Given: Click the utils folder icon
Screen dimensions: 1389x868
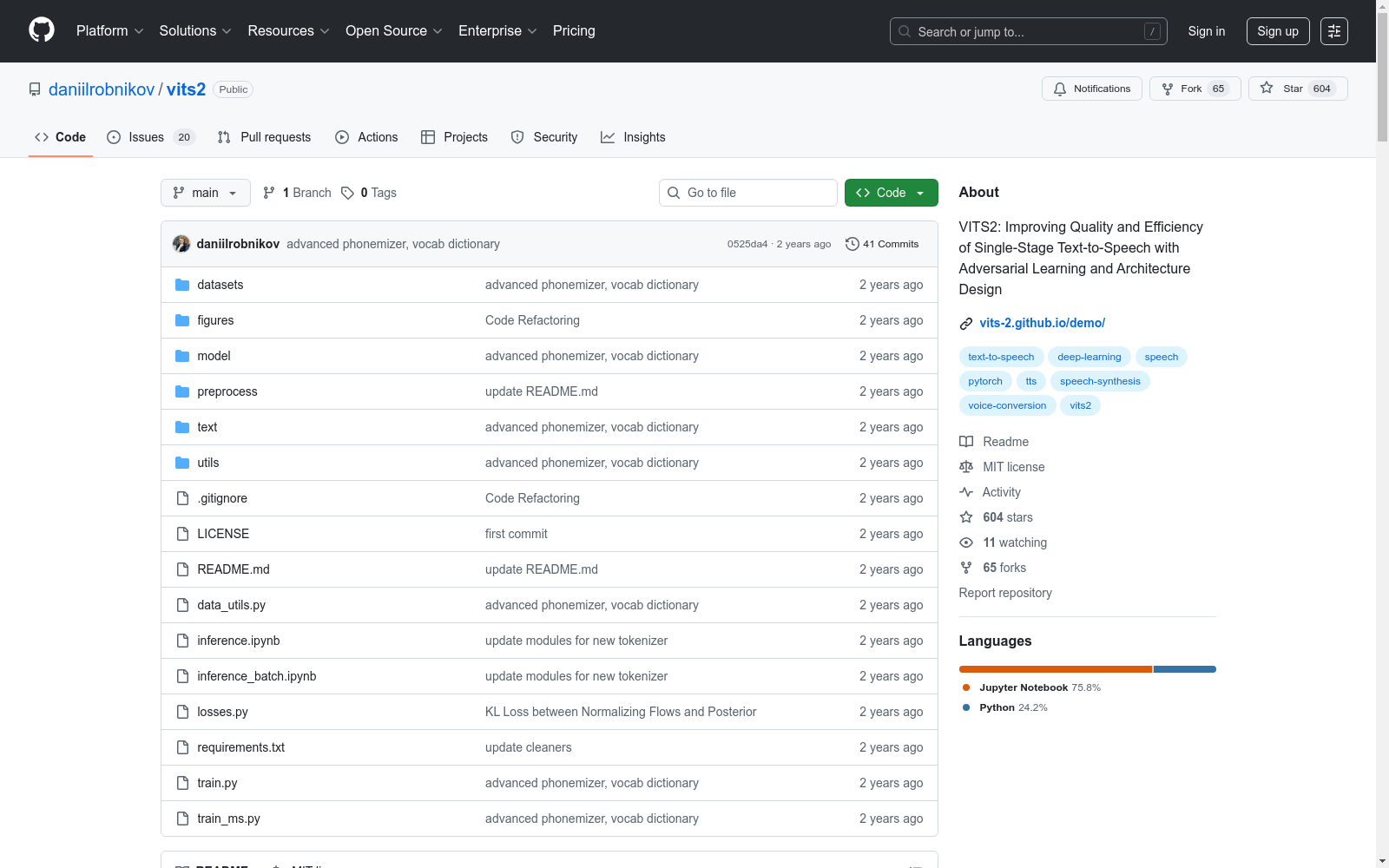Looking at the screenshot, I should tap(182, 463).
